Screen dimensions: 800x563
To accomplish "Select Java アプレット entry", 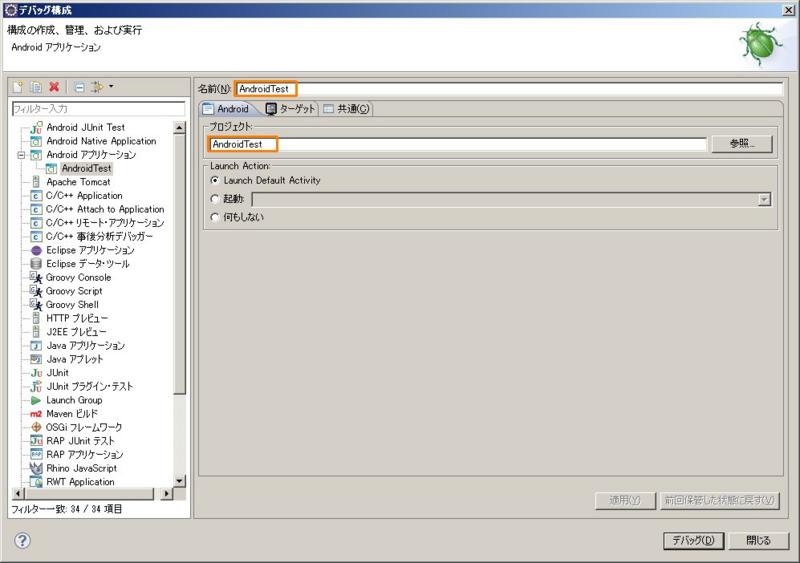I will point(74,359).
